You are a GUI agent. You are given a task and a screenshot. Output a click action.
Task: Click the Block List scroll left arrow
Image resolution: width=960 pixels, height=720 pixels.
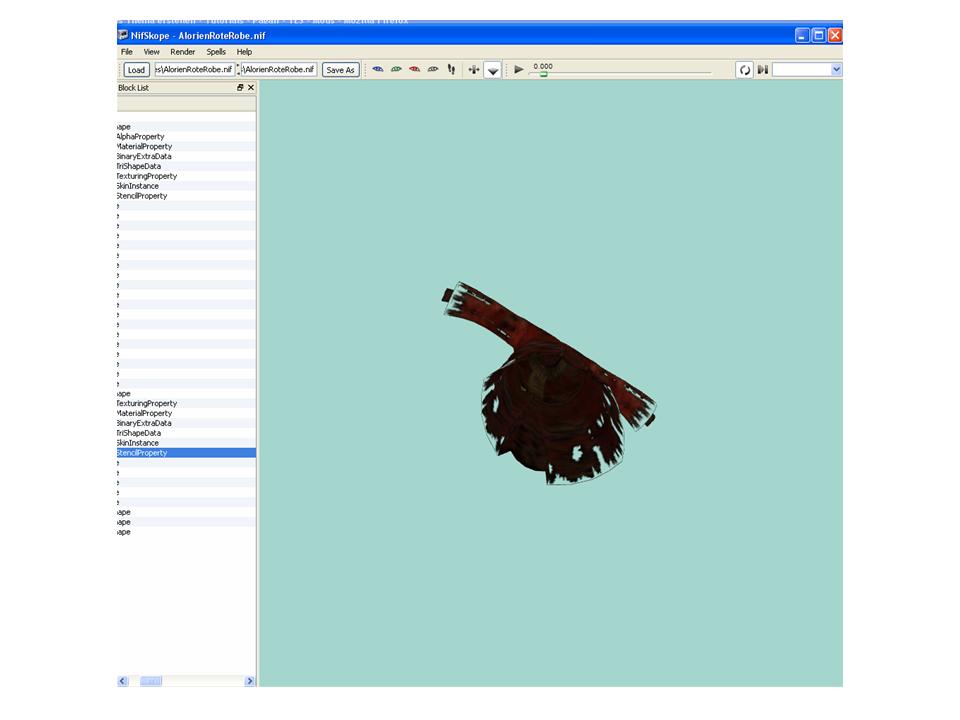123,681
